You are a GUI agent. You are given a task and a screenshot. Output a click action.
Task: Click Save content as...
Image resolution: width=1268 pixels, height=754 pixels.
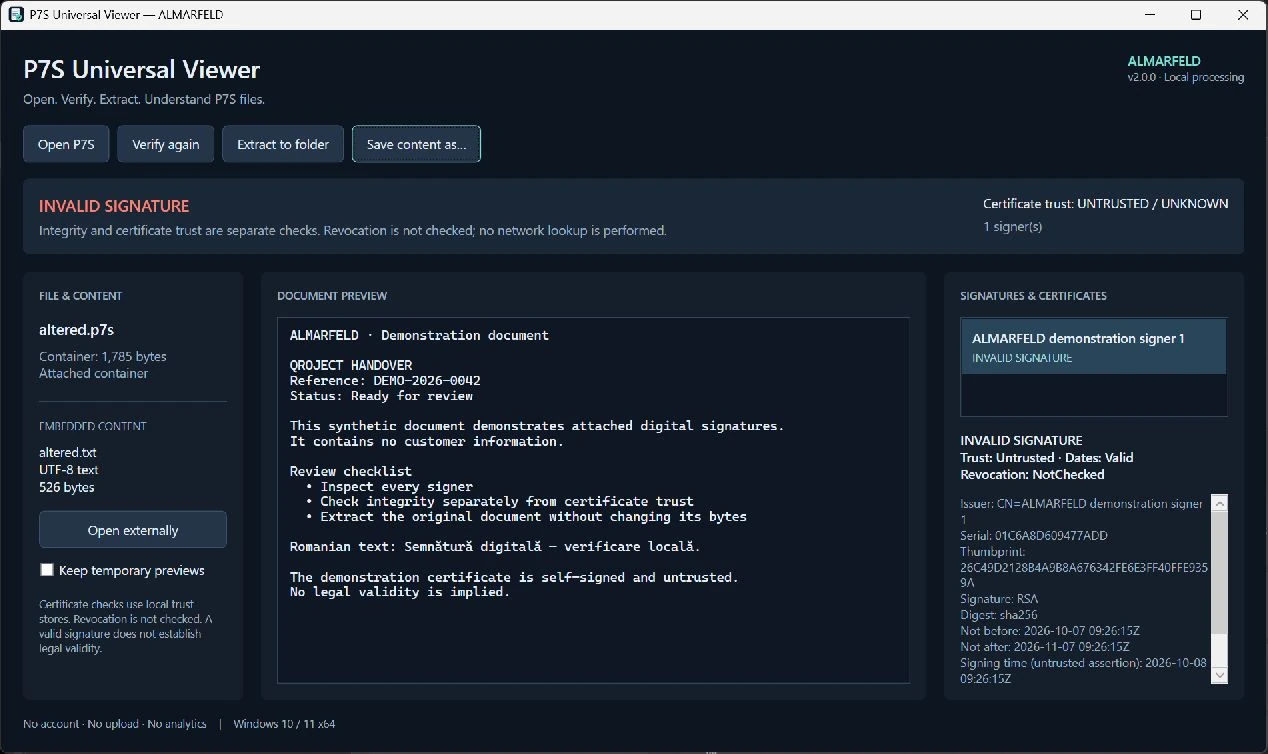coord(416,144)
